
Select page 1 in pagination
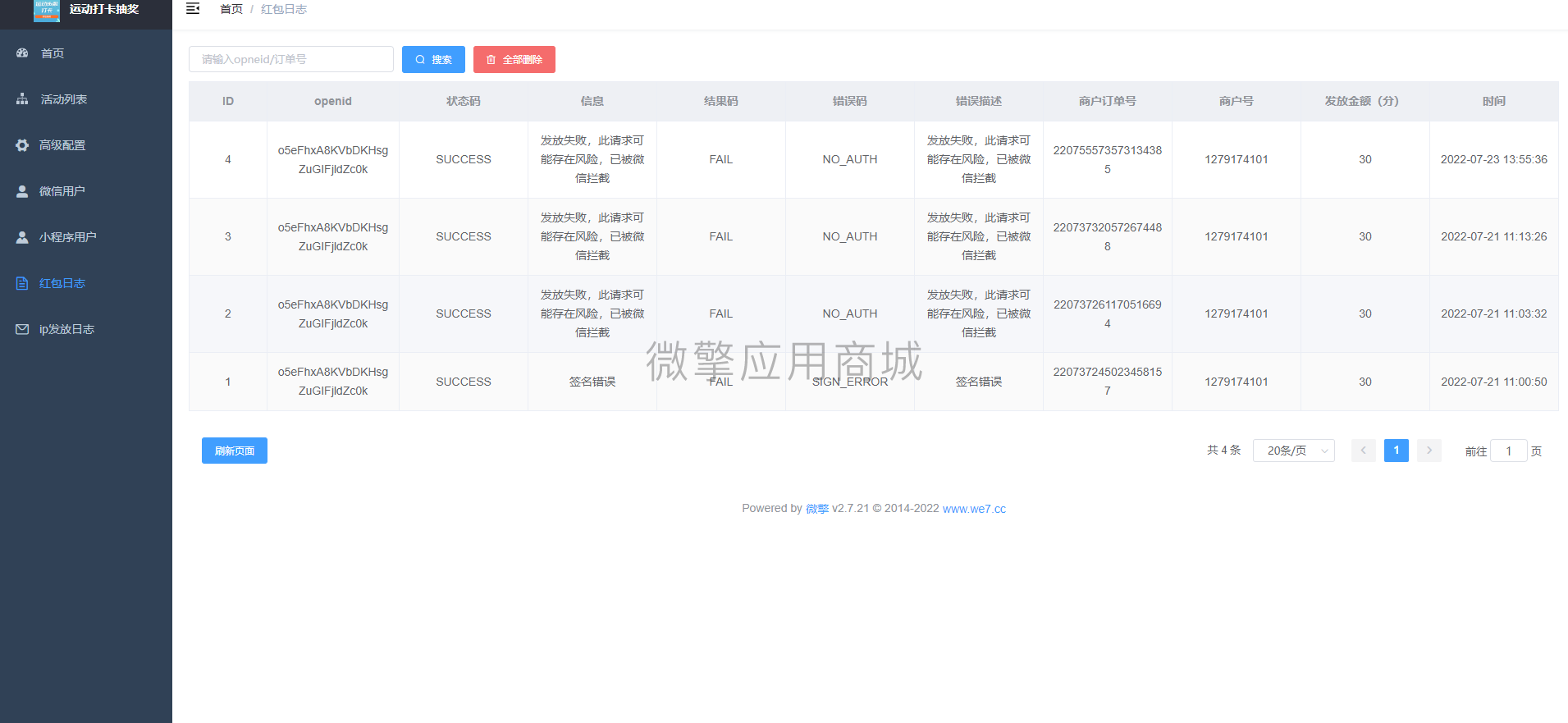(x=1397, y=451)
